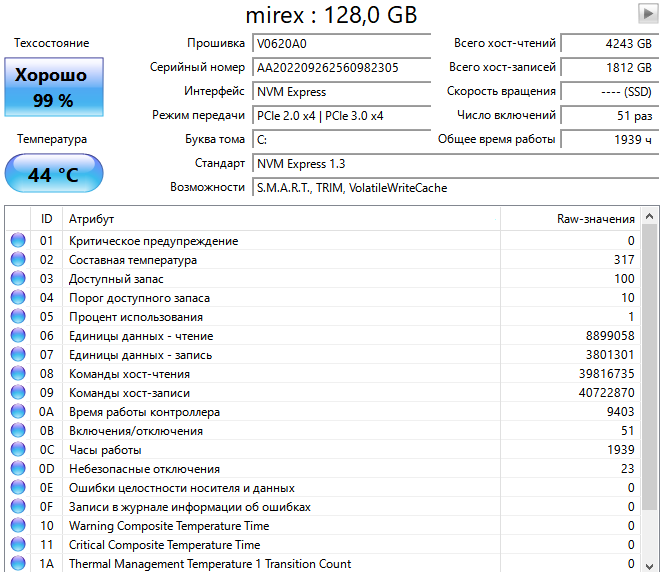Click status orb for Часы работы row
This screenshot has width=663, height=572.
(x=18, y=450)
